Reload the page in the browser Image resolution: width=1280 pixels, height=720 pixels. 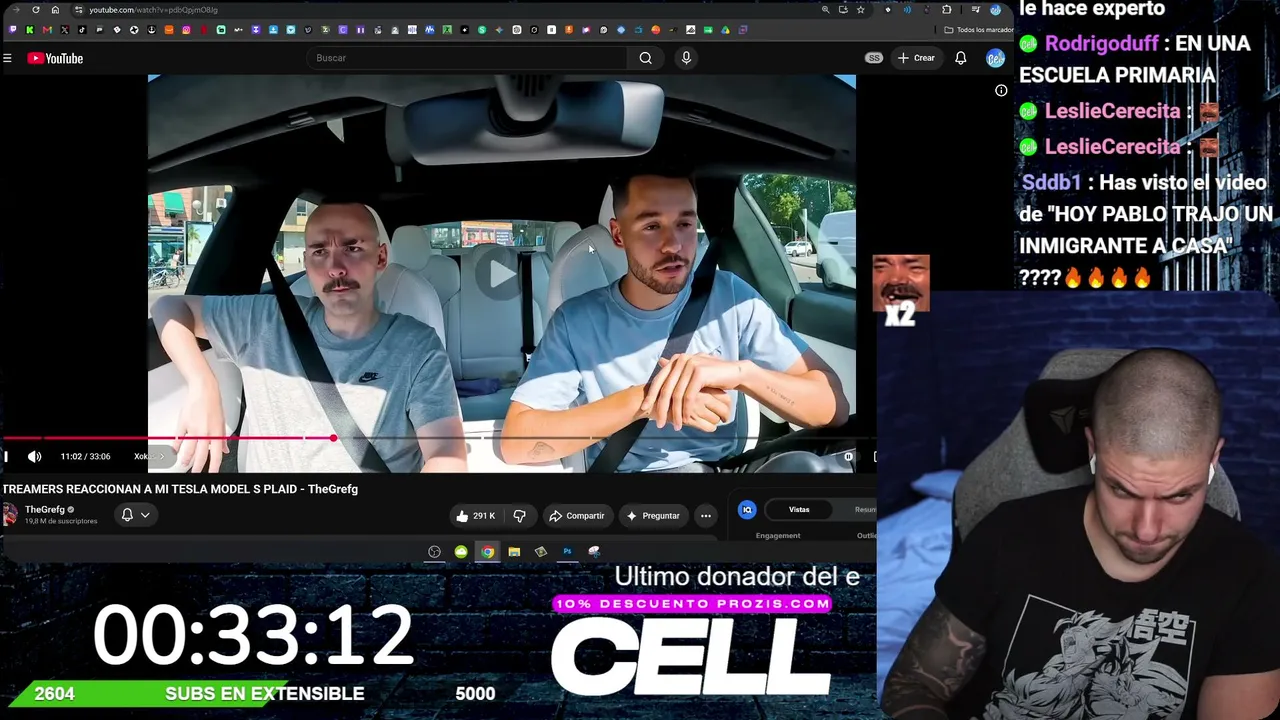[36, 10]
